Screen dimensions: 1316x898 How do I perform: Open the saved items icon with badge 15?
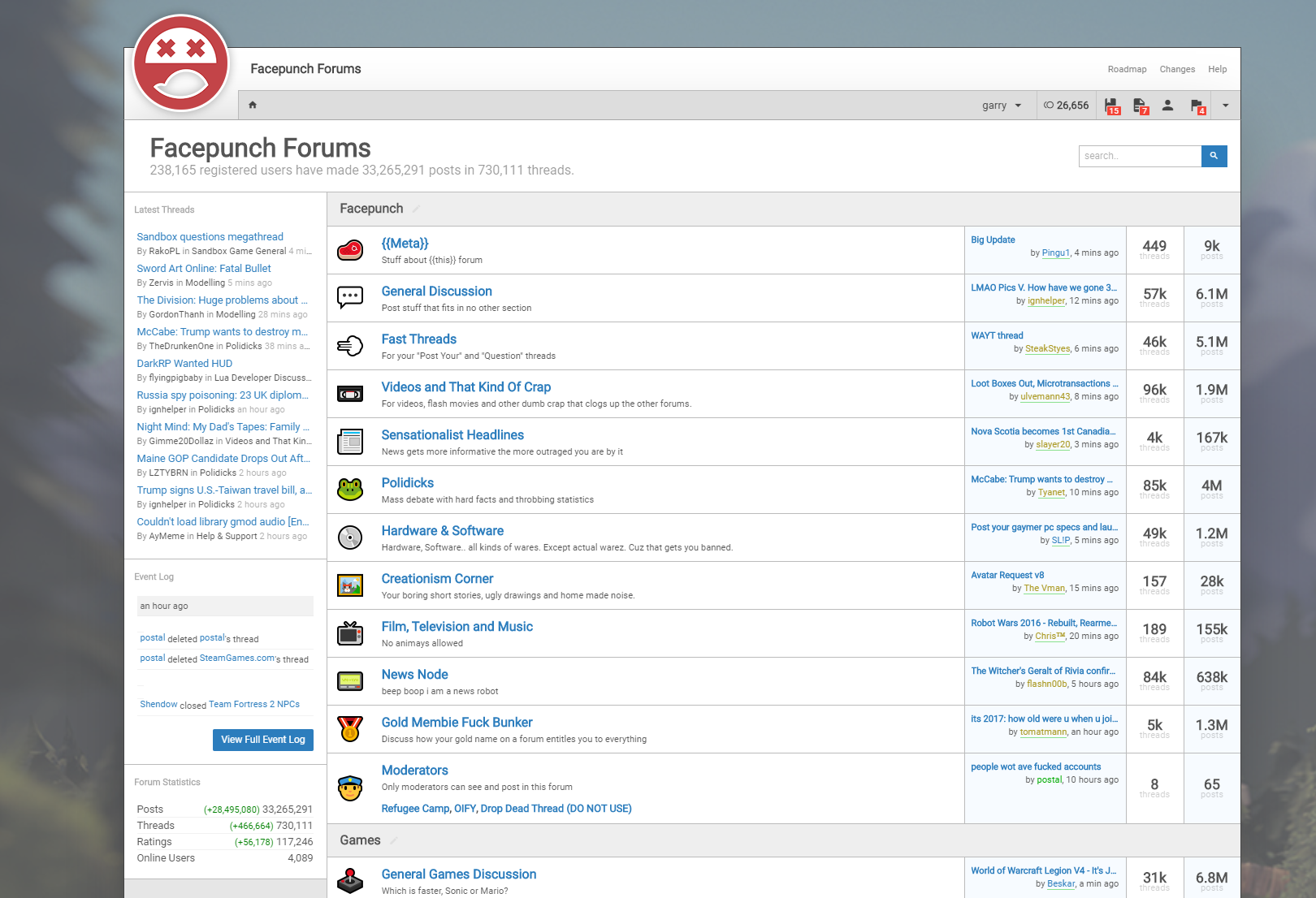tap(1112, 106)
